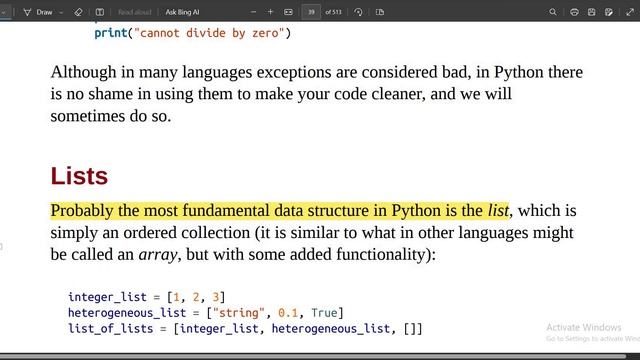Open Ask Bing AI
The height and width of the screenshot is (360, 640).
click(x=182, y=12)
